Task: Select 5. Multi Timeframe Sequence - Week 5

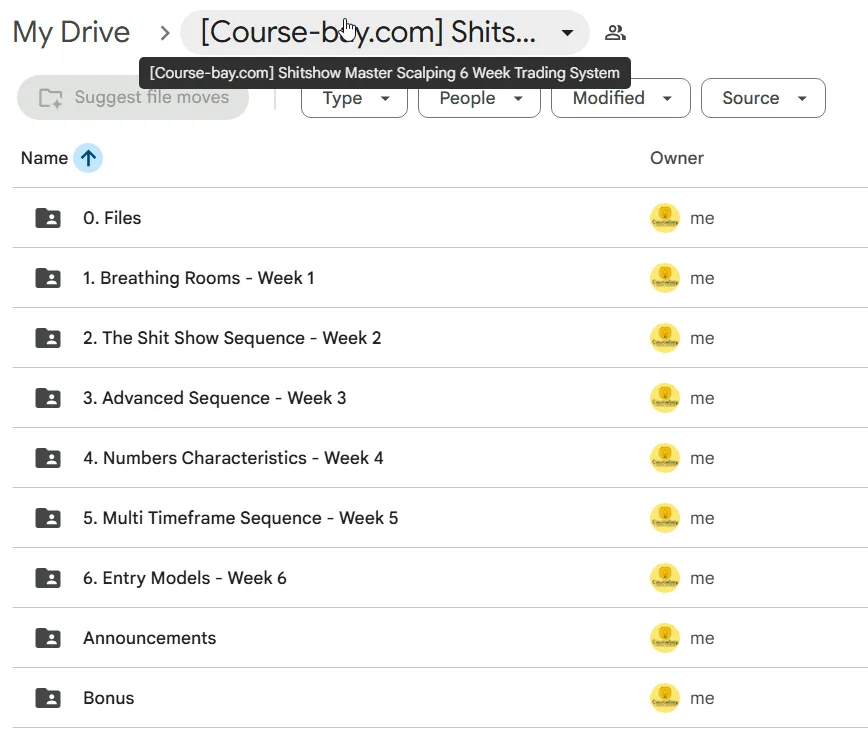Action: 240,518
